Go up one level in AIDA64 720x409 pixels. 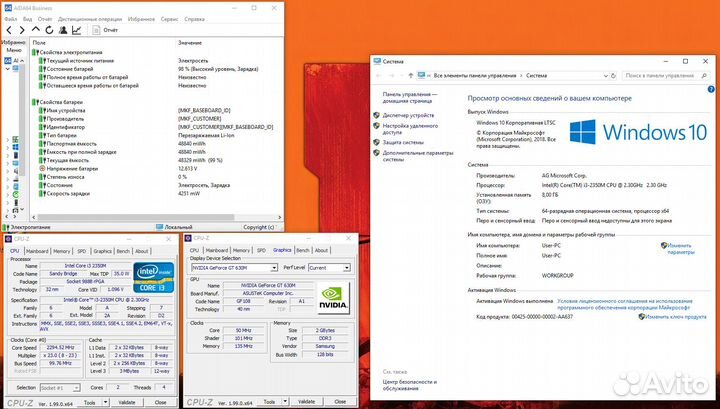click(x=35, y=30)
